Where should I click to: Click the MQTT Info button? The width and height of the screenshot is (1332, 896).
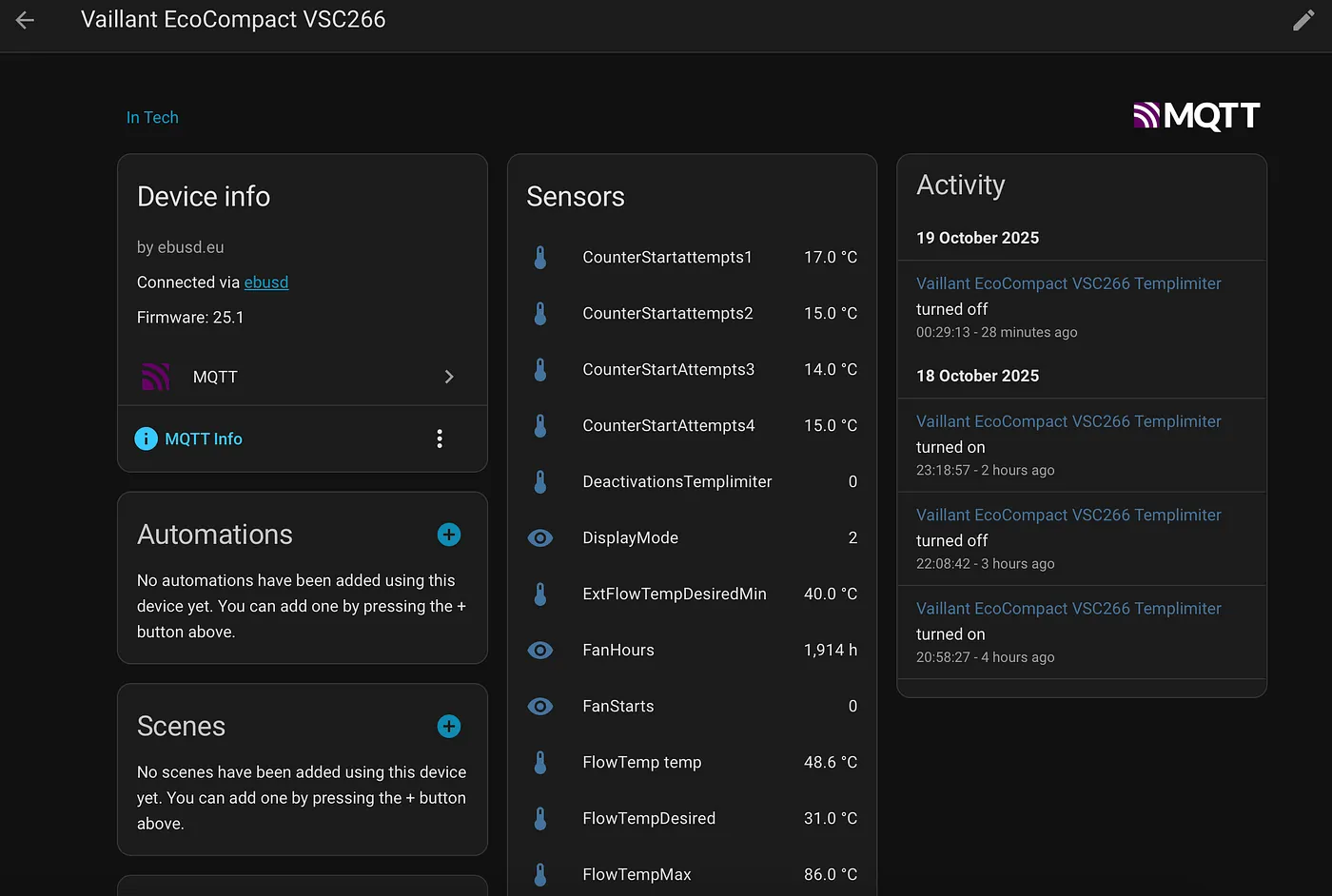[x=204, y=438]
